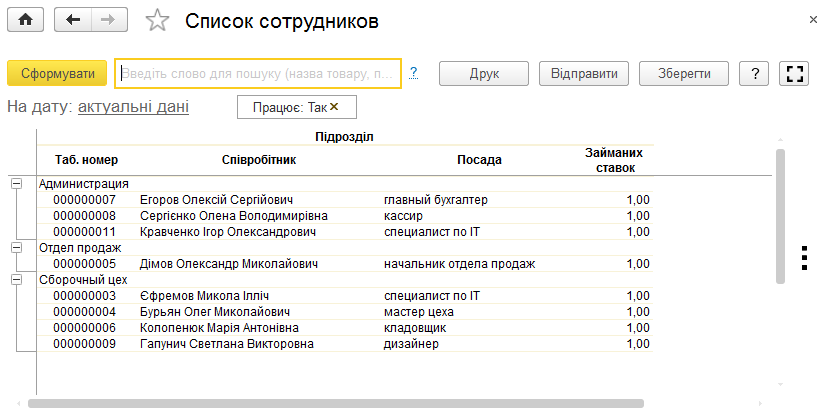The height and width of the screenshot is (417, 822).
Task: Toggle full screen mode icon
Action: (x=794, y=73)
